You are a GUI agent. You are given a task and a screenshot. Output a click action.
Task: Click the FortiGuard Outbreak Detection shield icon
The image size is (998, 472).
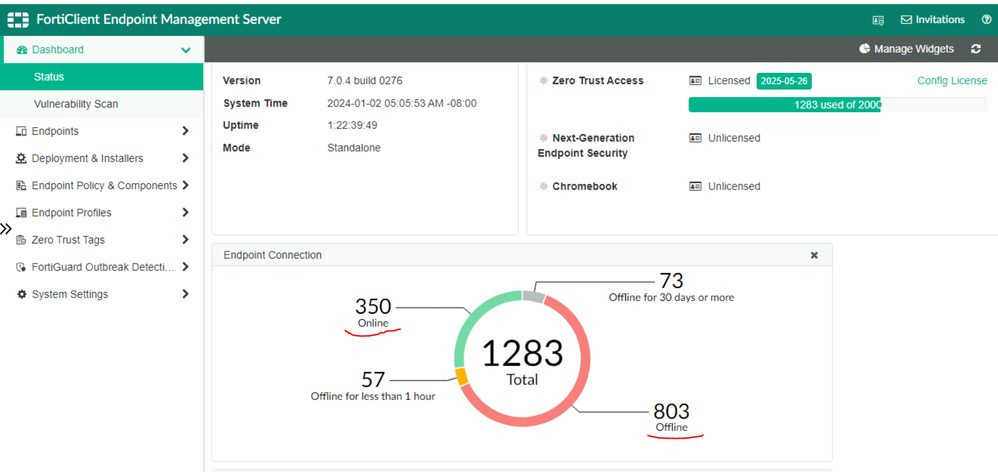pyautogui.click(x=21, y=267)
